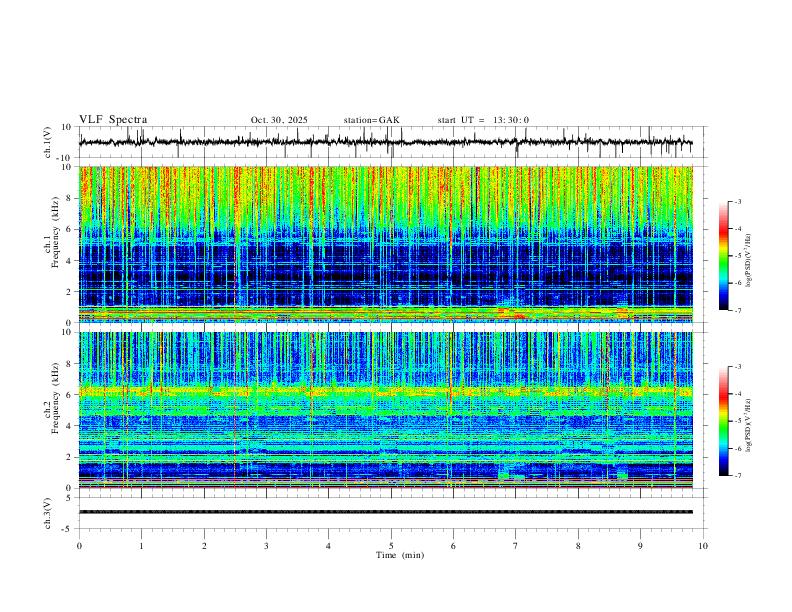Click the "10" tick on the time axis
The height and width of the screenshot is (612, 792).
[x=703, y=546]
